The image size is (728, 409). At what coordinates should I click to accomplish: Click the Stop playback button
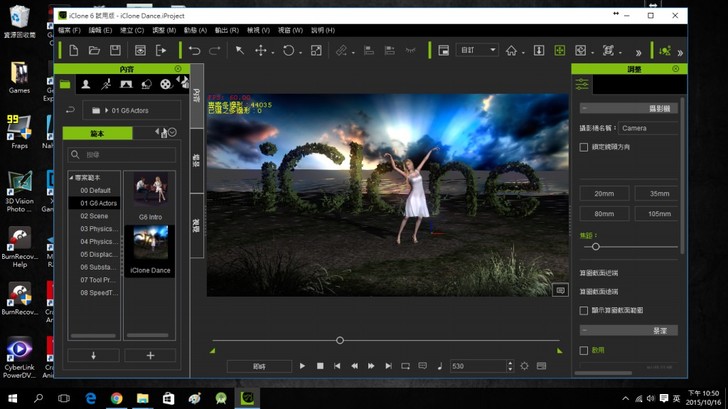(x=320, y=366)
